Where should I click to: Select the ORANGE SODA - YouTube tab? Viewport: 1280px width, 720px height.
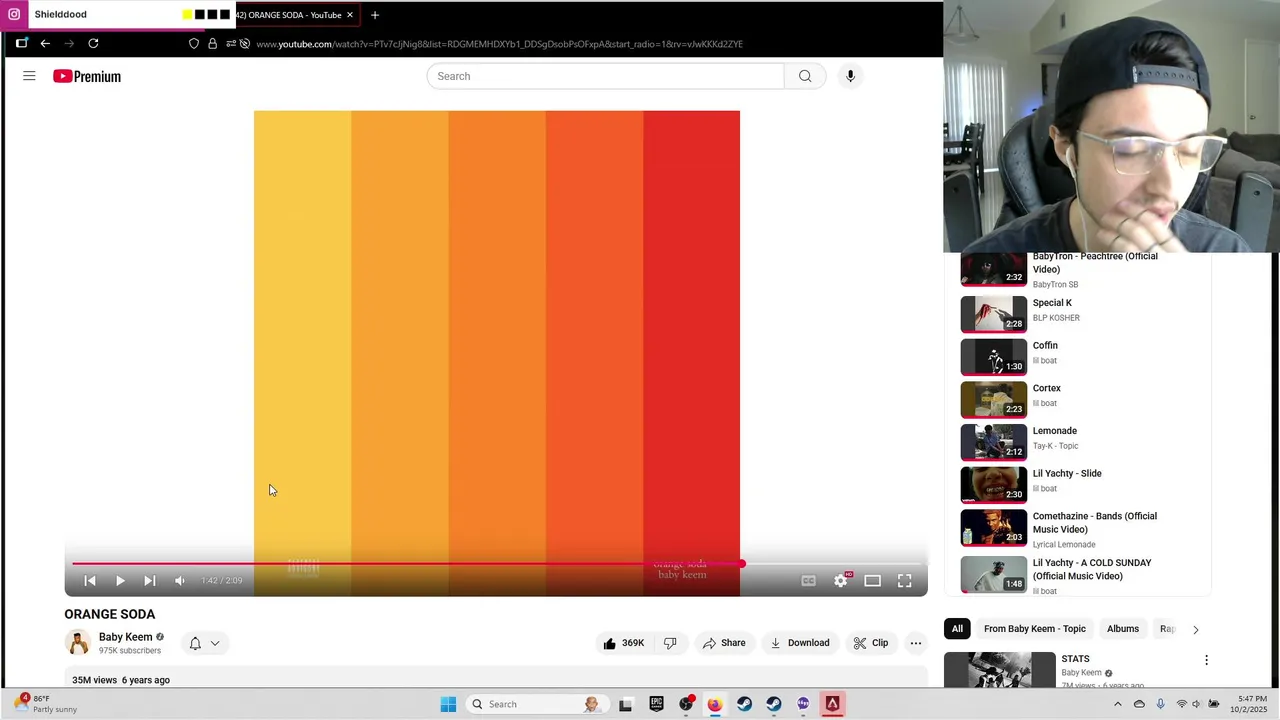pos(290,15)
